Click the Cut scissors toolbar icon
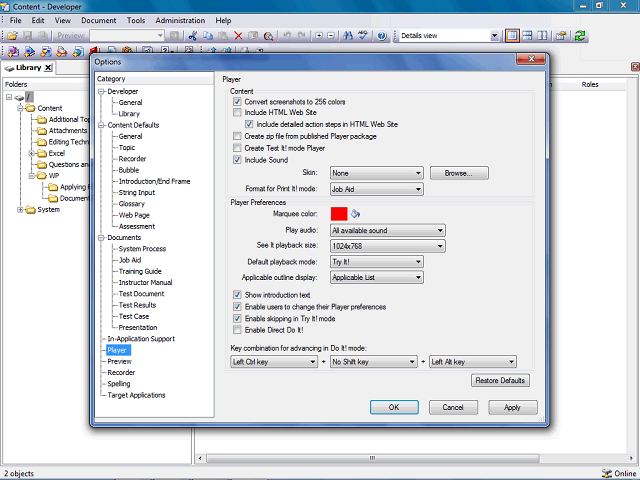 [x=193, y=36]
